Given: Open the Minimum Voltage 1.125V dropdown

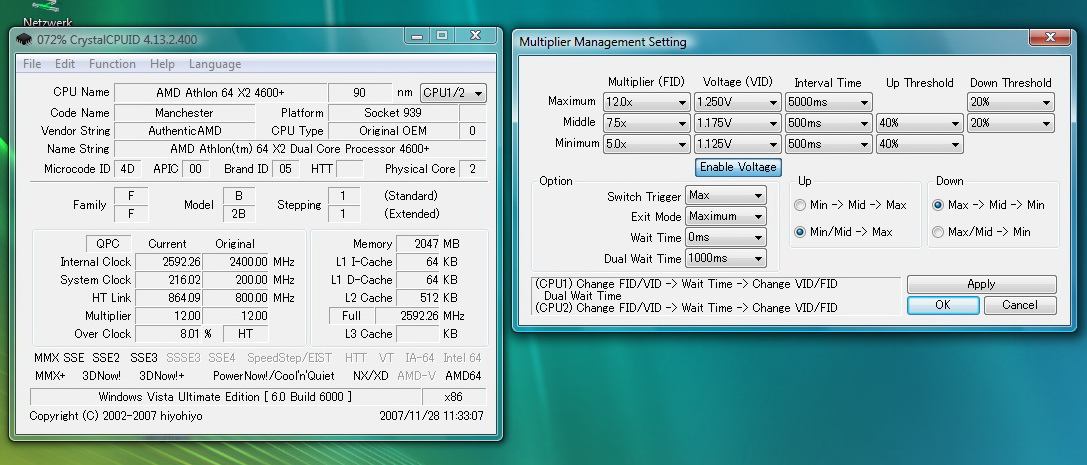Looking at the screenshot, I should [738, 143].
